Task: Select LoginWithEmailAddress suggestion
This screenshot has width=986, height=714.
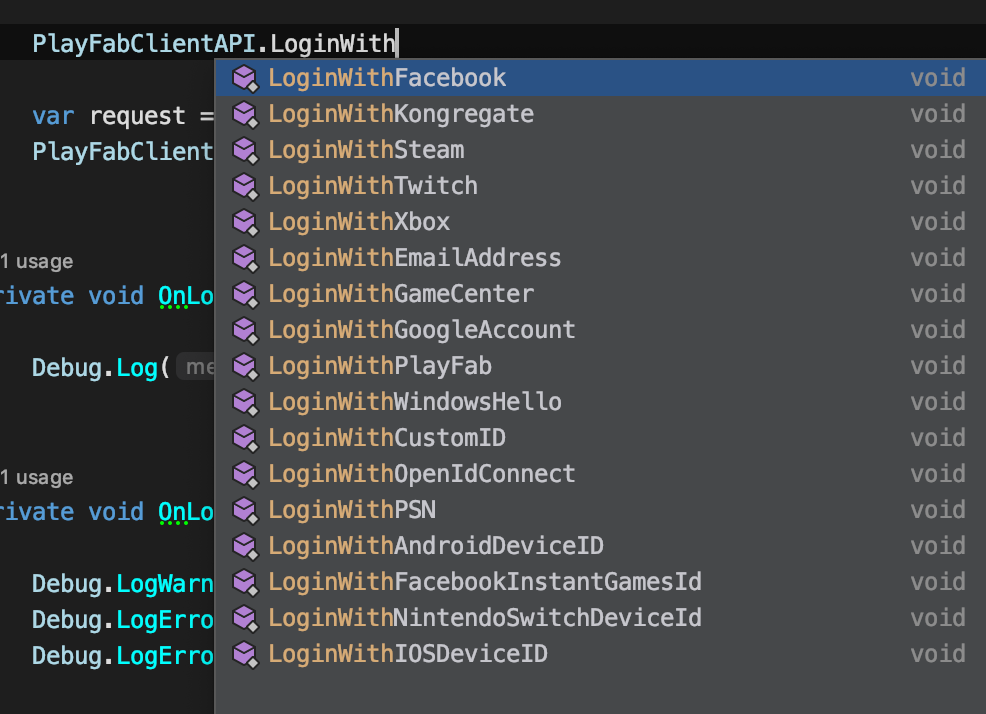Action: pyautogui.click(x=601, y=258)
